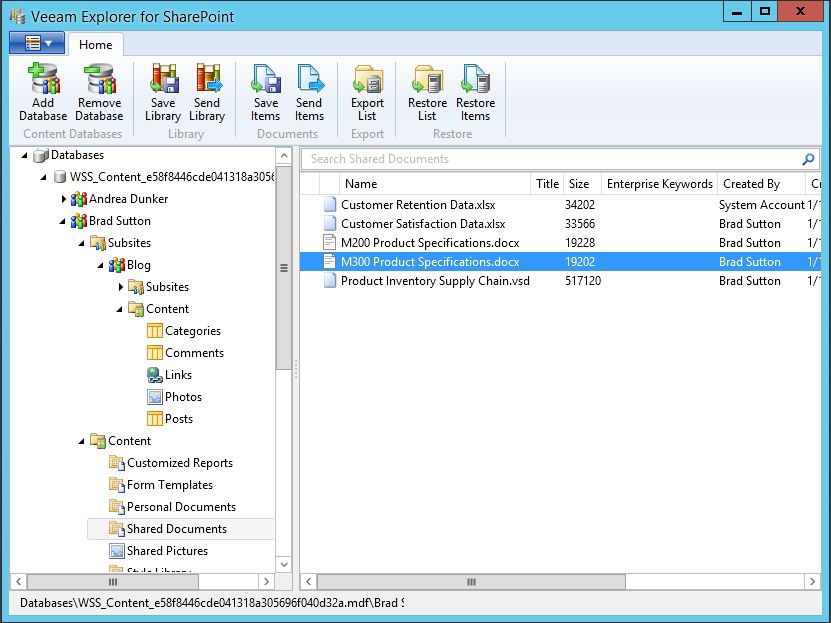Collapse the Brad Sutton site
The height and width of the screenshot is (623, 831).
click(63, 221)
